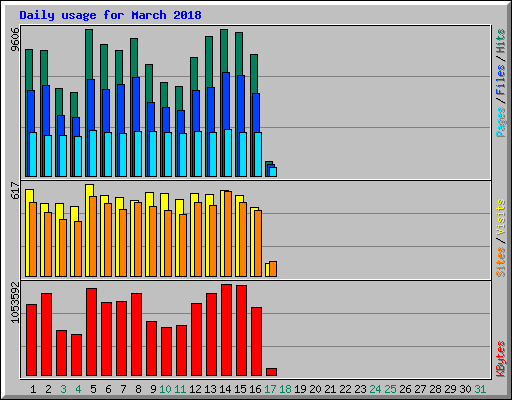Viewport: 512px width, 400px height.
Task: Click the Hits legend label
Action: 500,41
